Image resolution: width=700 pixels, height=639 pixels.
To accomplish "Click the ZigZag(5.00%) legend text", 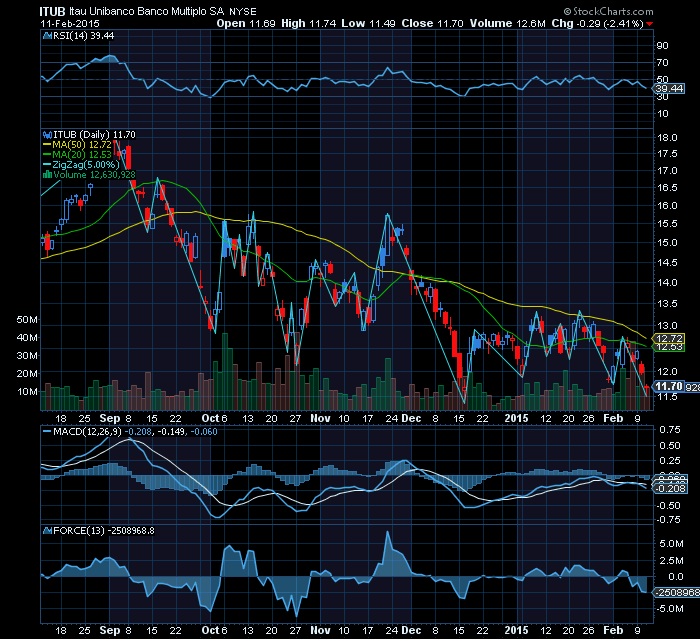I will click(x=86, y=164).
